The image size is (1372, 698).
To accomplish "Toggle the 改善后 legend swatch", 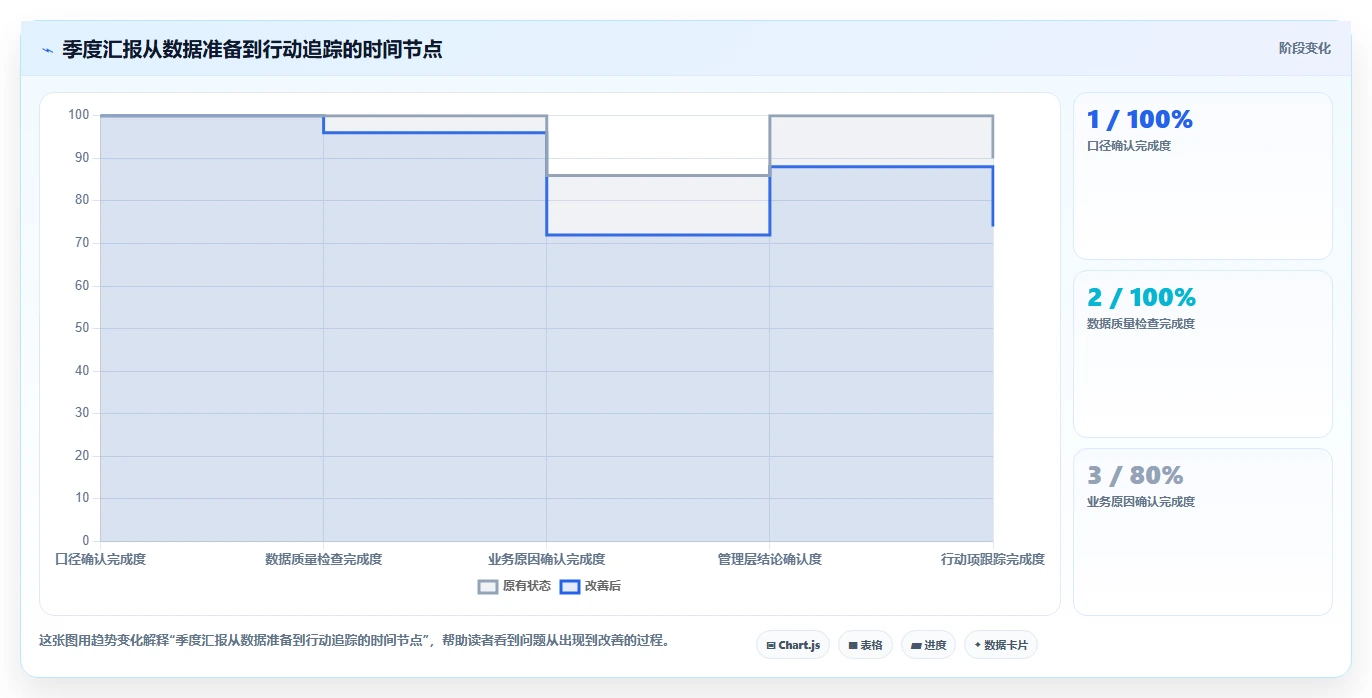I will click(570, 587).
